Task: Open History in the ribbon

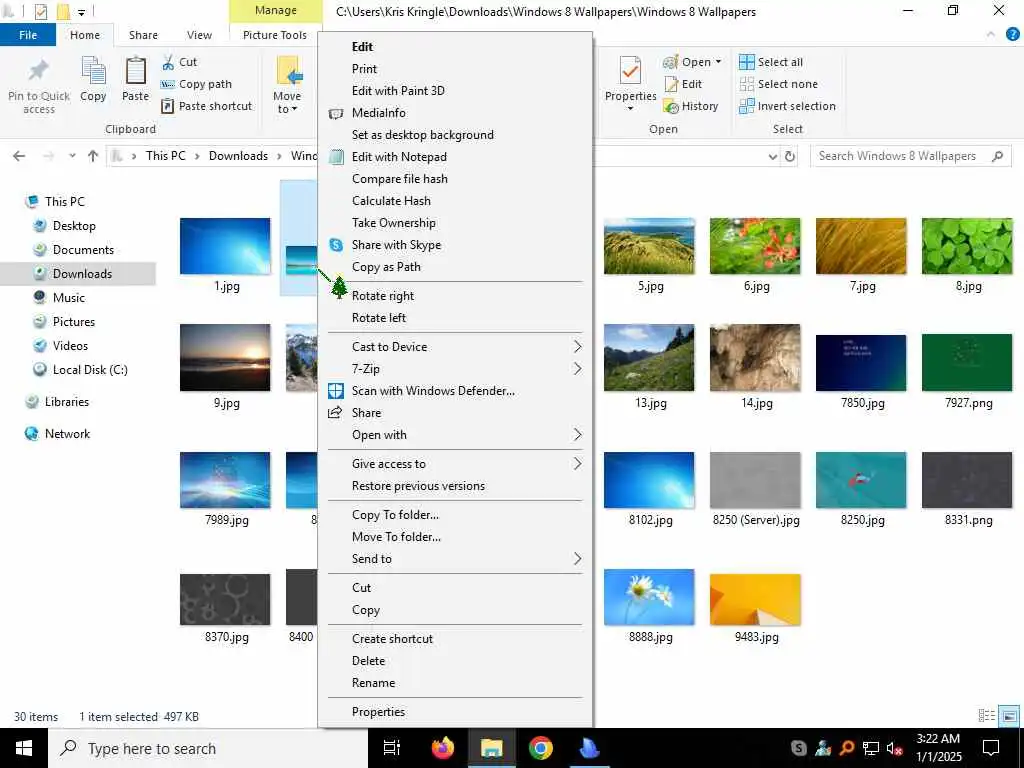Action: [x=691, y=106]
